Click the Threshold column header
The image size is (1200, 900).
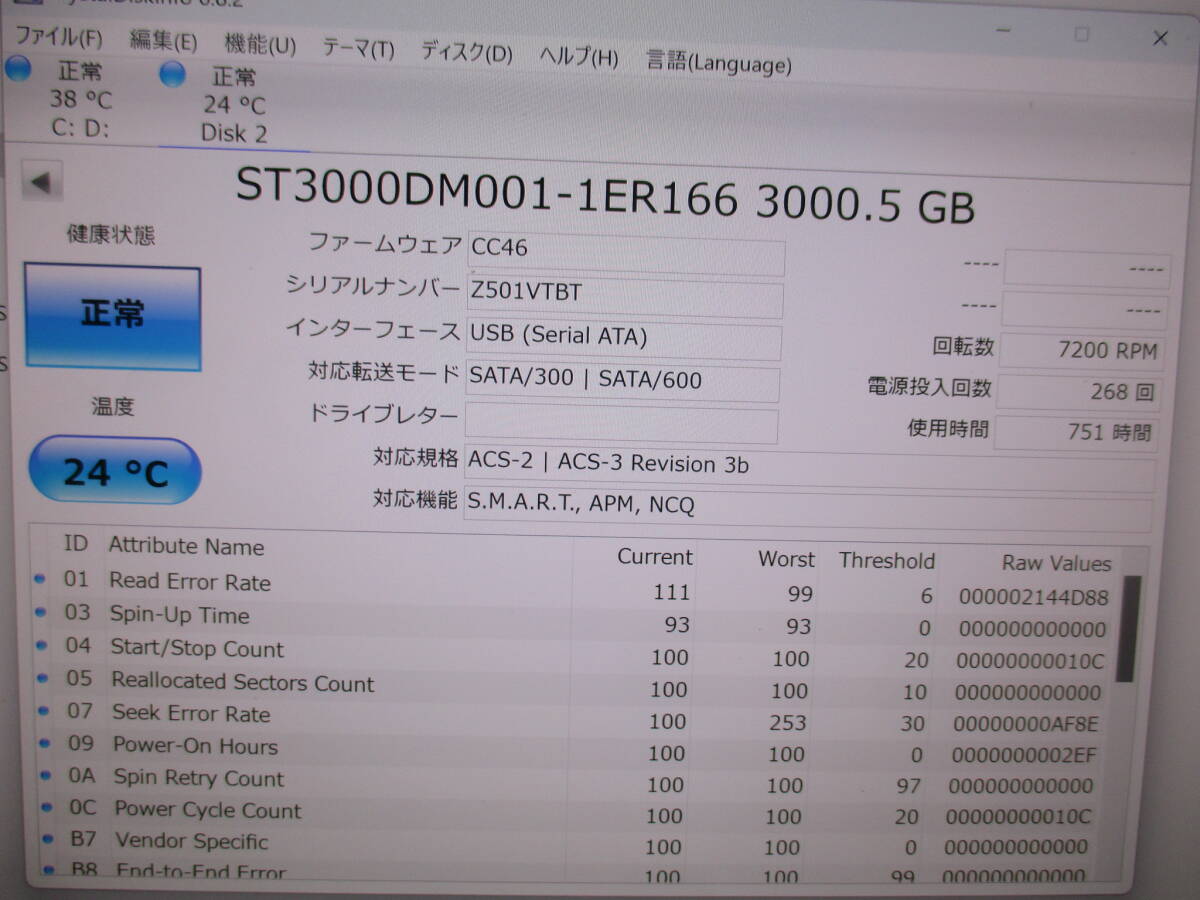887,561
